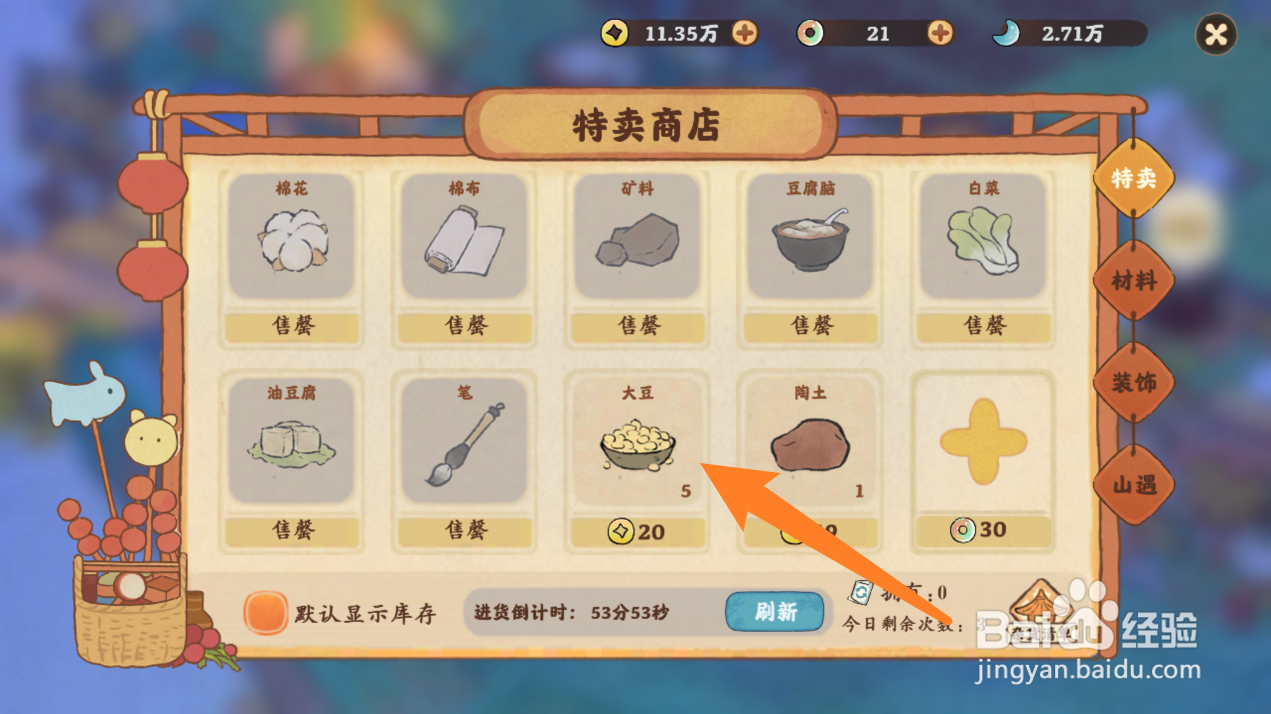Buy soybeans for 20 coins
The width and height of the screenshot is (1271, 714).
[637, 532]
